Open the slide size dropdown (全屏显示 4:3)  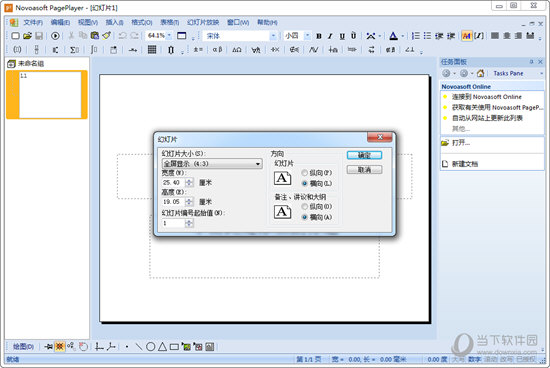[x=212, y=164]
